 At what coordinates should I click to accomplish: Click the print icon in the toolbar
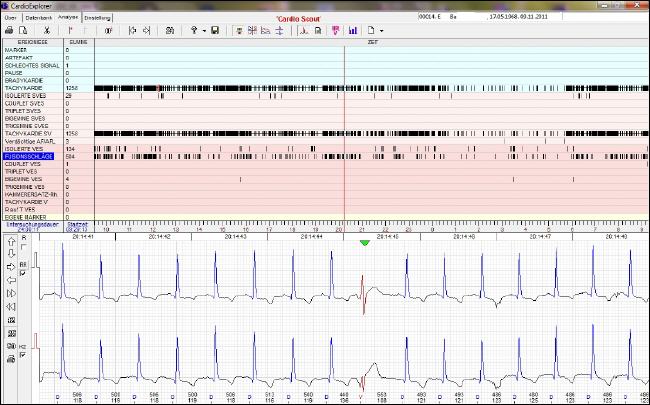click(x=9, y=30)
